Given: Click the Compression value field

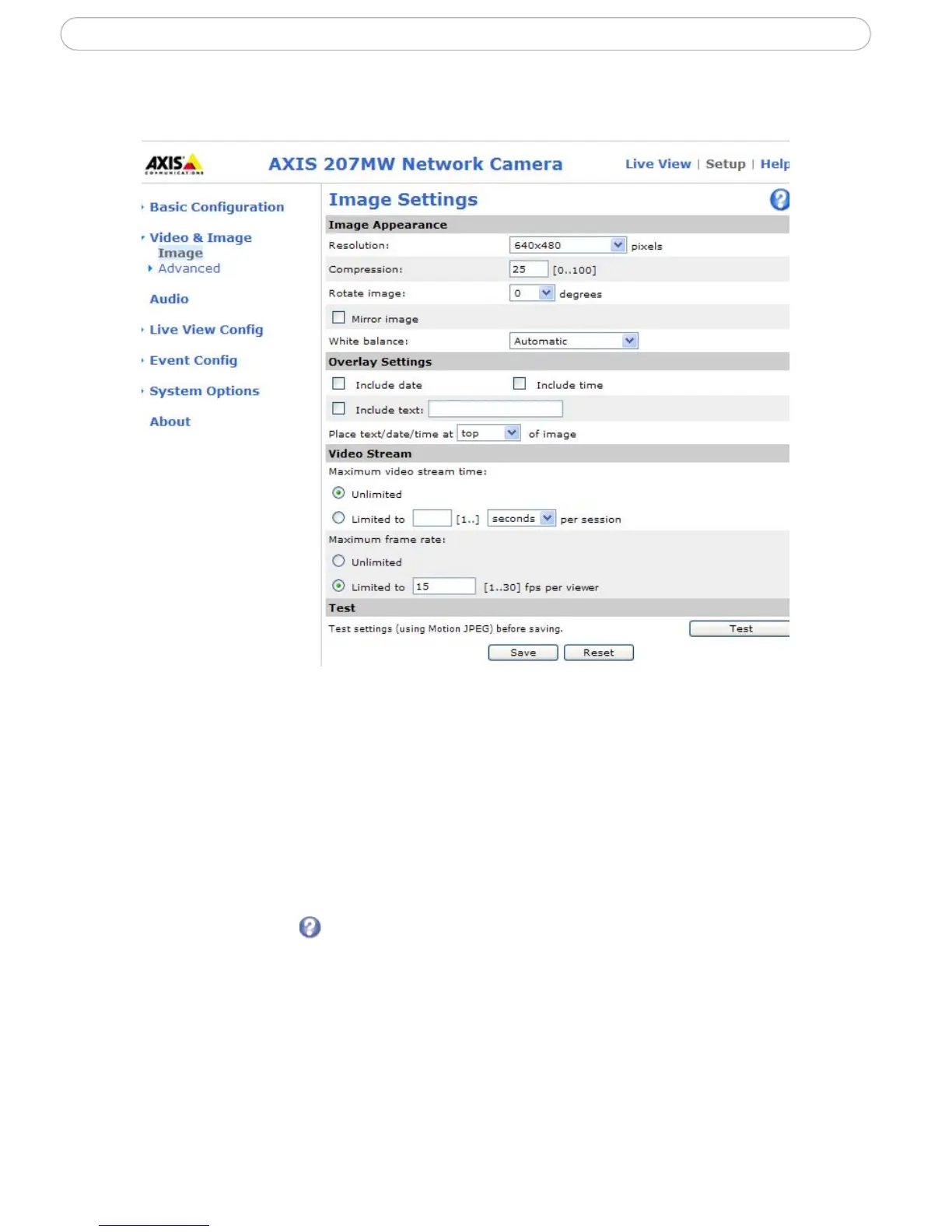Looking at the screenshot, I should click(x=529, y=269).
